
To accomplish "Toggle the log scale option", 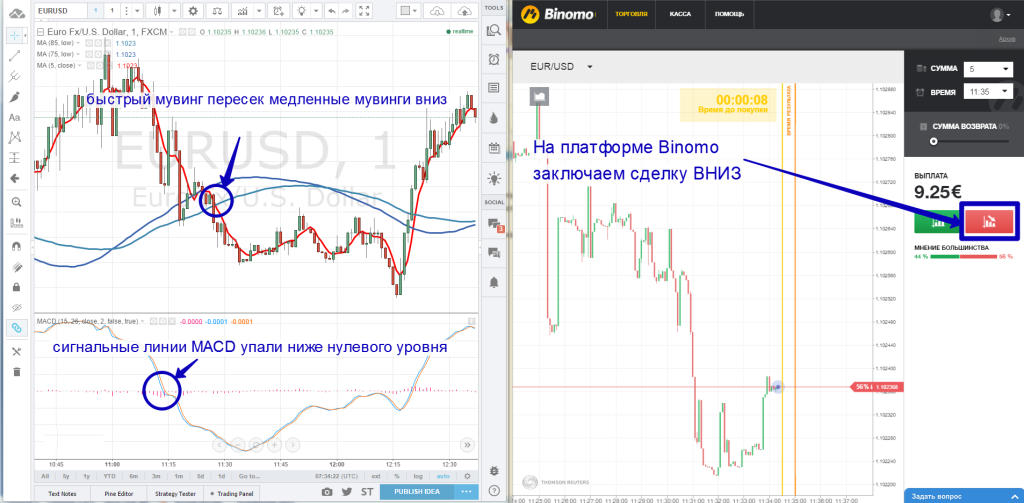I will tap(418, 476).
